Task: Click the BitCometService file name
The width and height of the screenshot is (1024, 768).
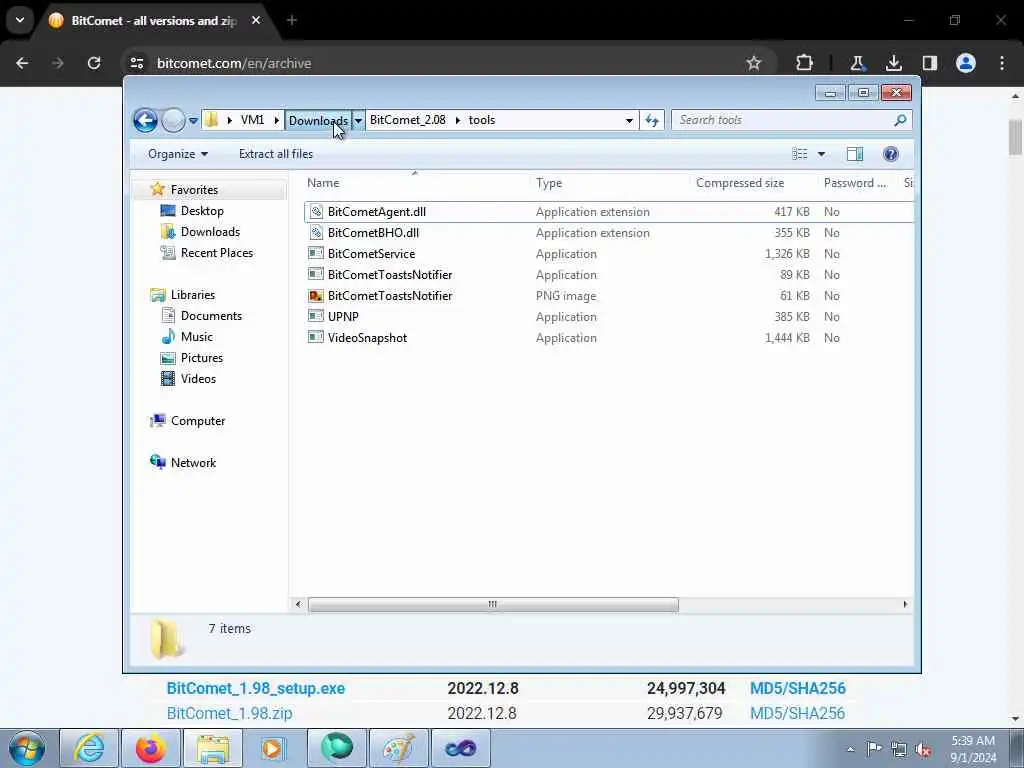Action: pos(371,254)
